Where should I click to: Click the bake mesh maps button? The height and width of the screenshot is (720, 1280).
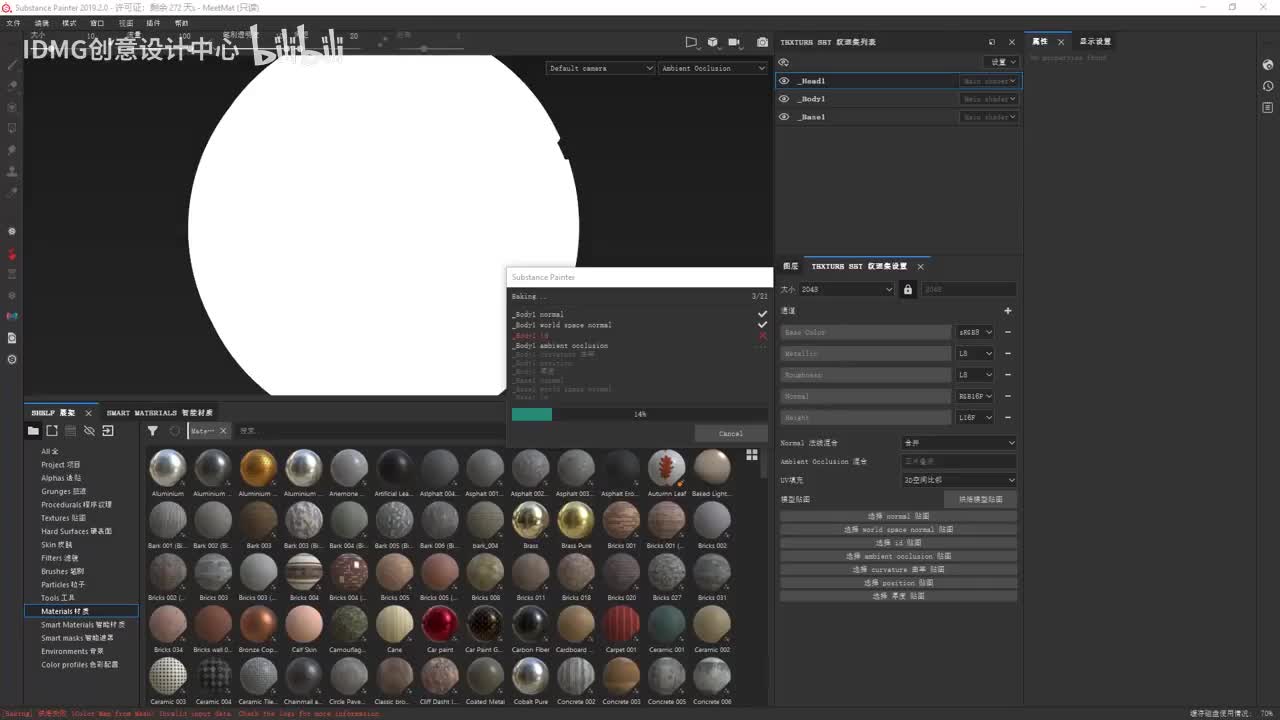980,499
